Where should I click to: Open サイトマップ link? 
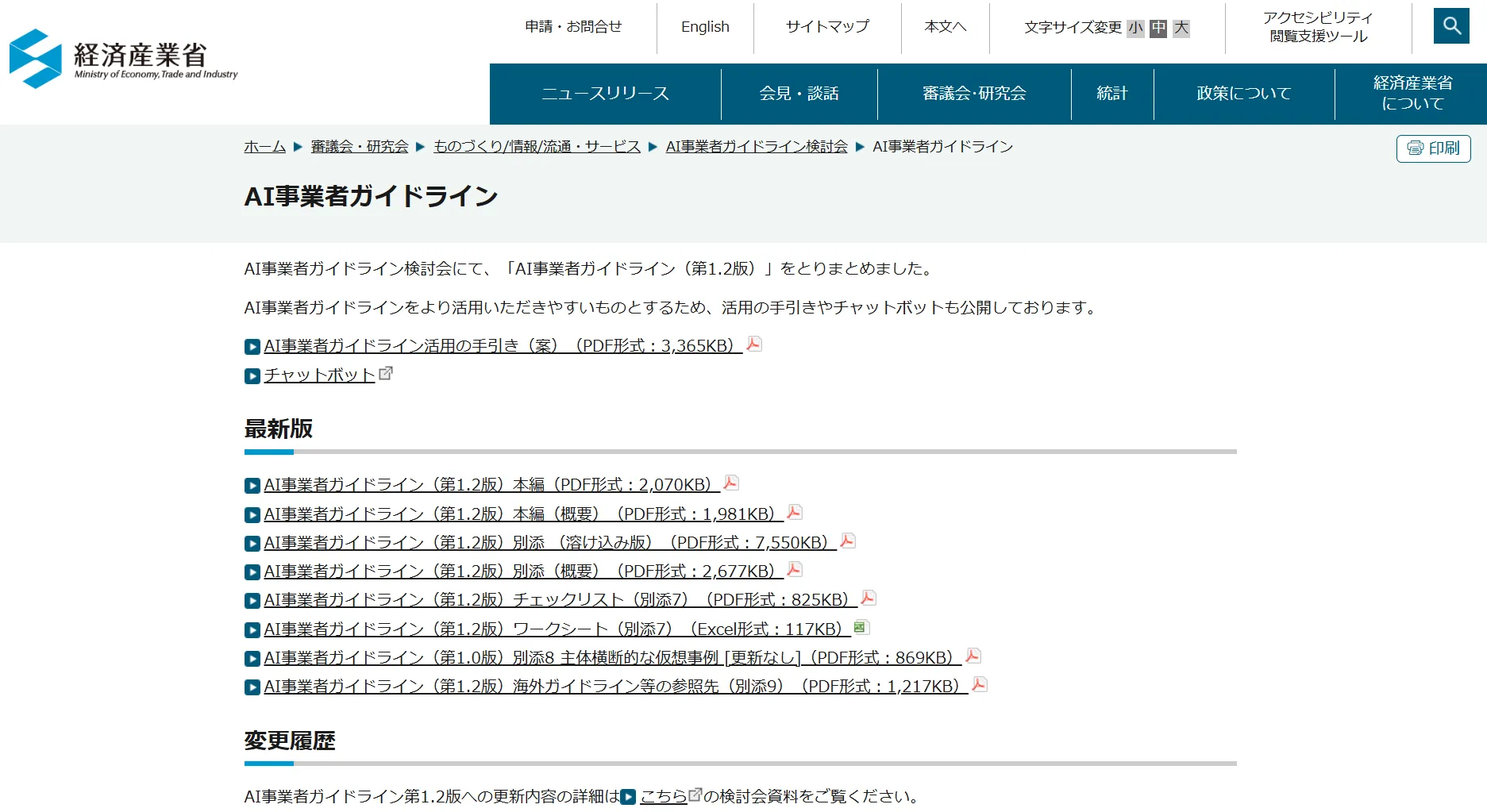click(827, 27)
